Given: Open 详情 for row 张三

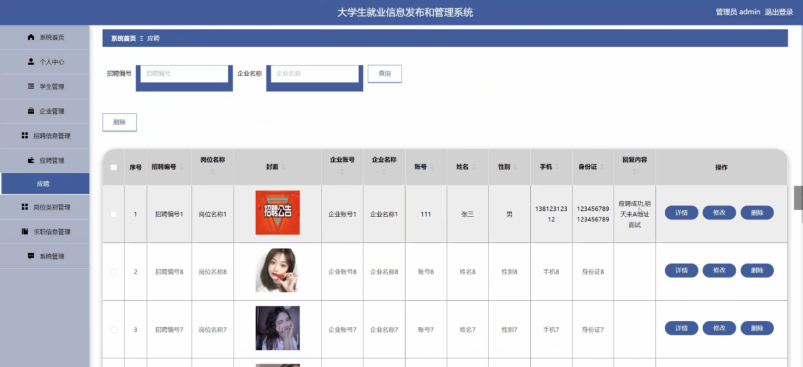Looking at the screenshot, I should 681,212.
